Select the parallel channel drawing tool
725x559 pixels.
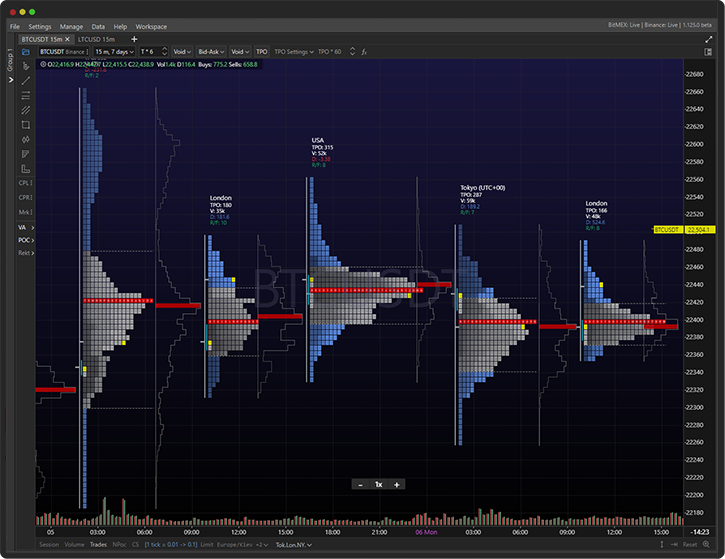tap(26, 110)
